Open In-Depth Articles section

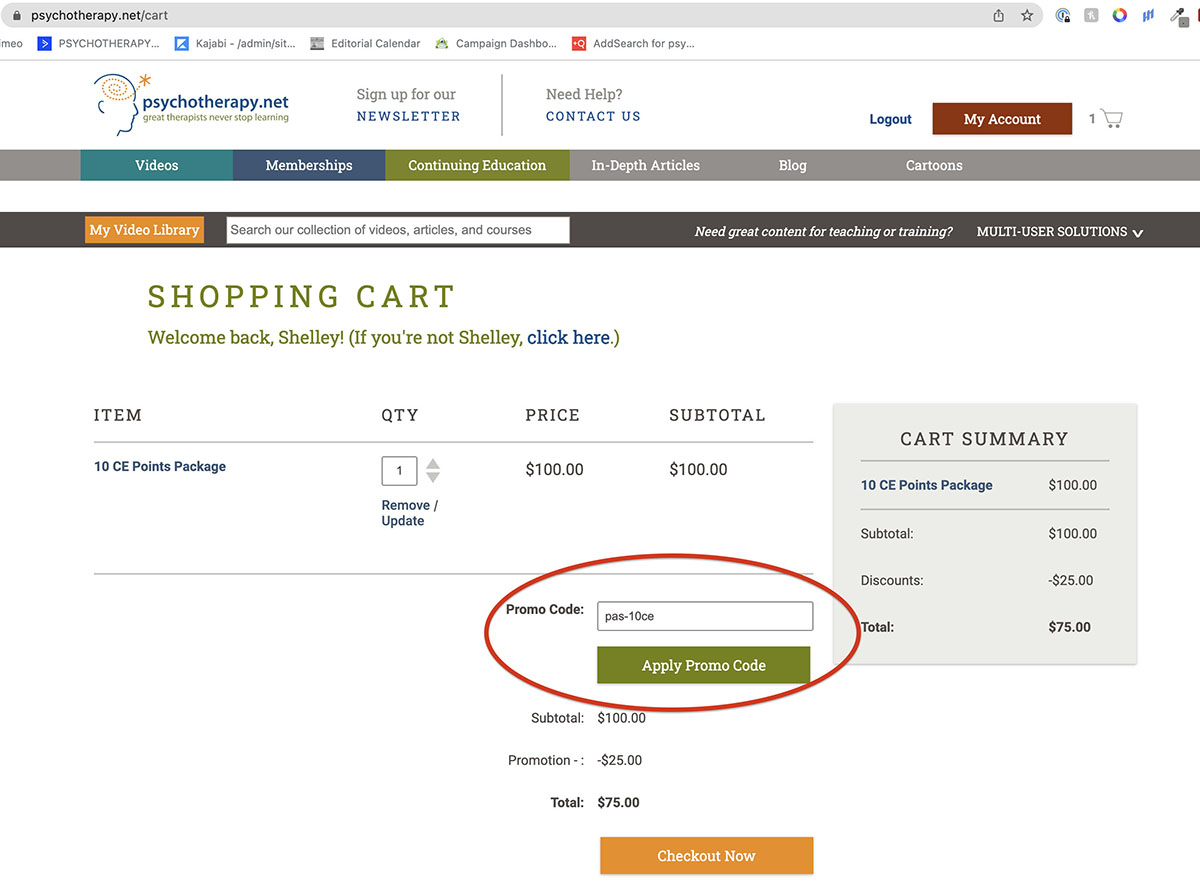click(646, 165)
